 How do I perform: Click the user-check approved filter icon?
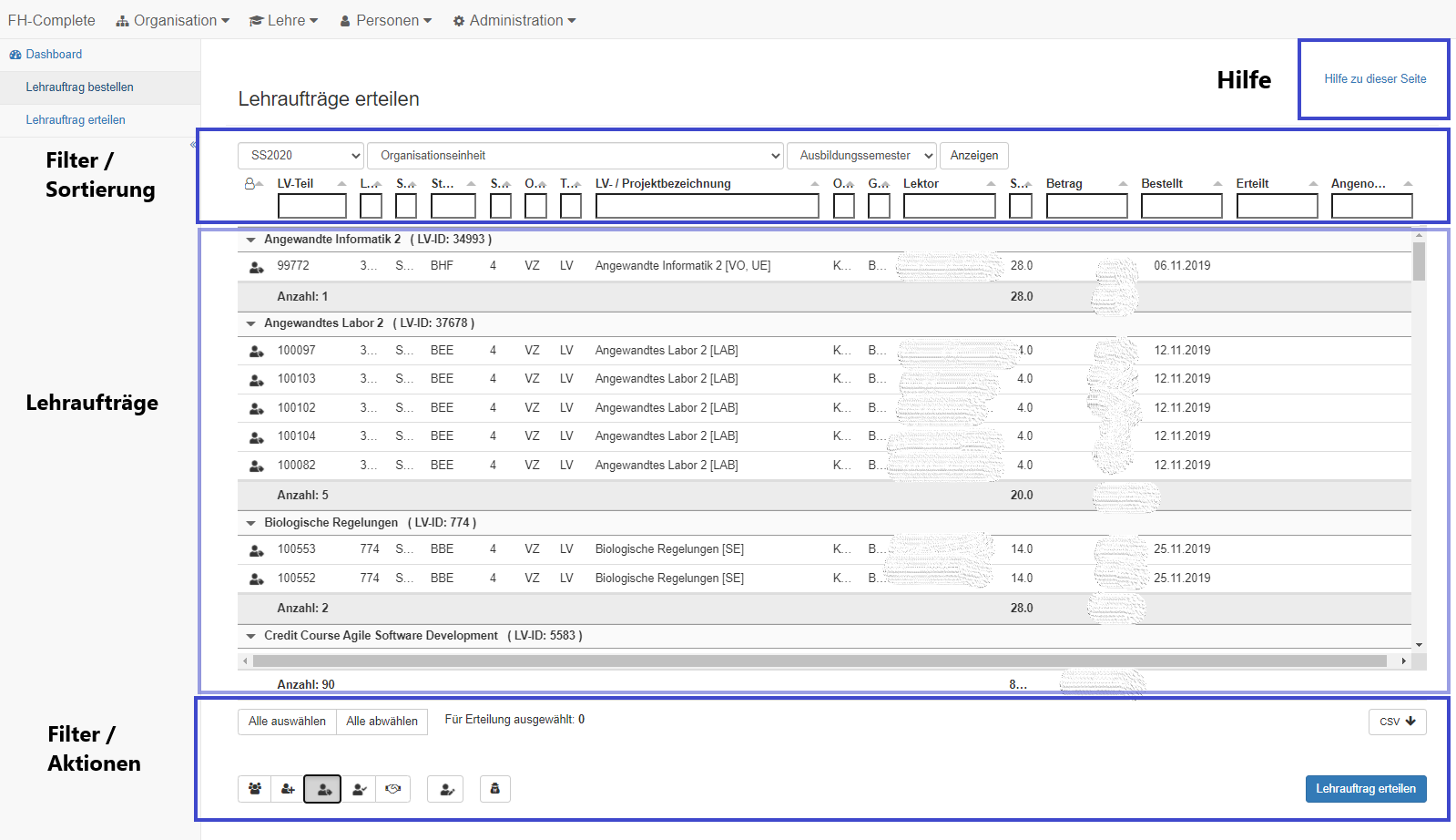pos(359,789)
